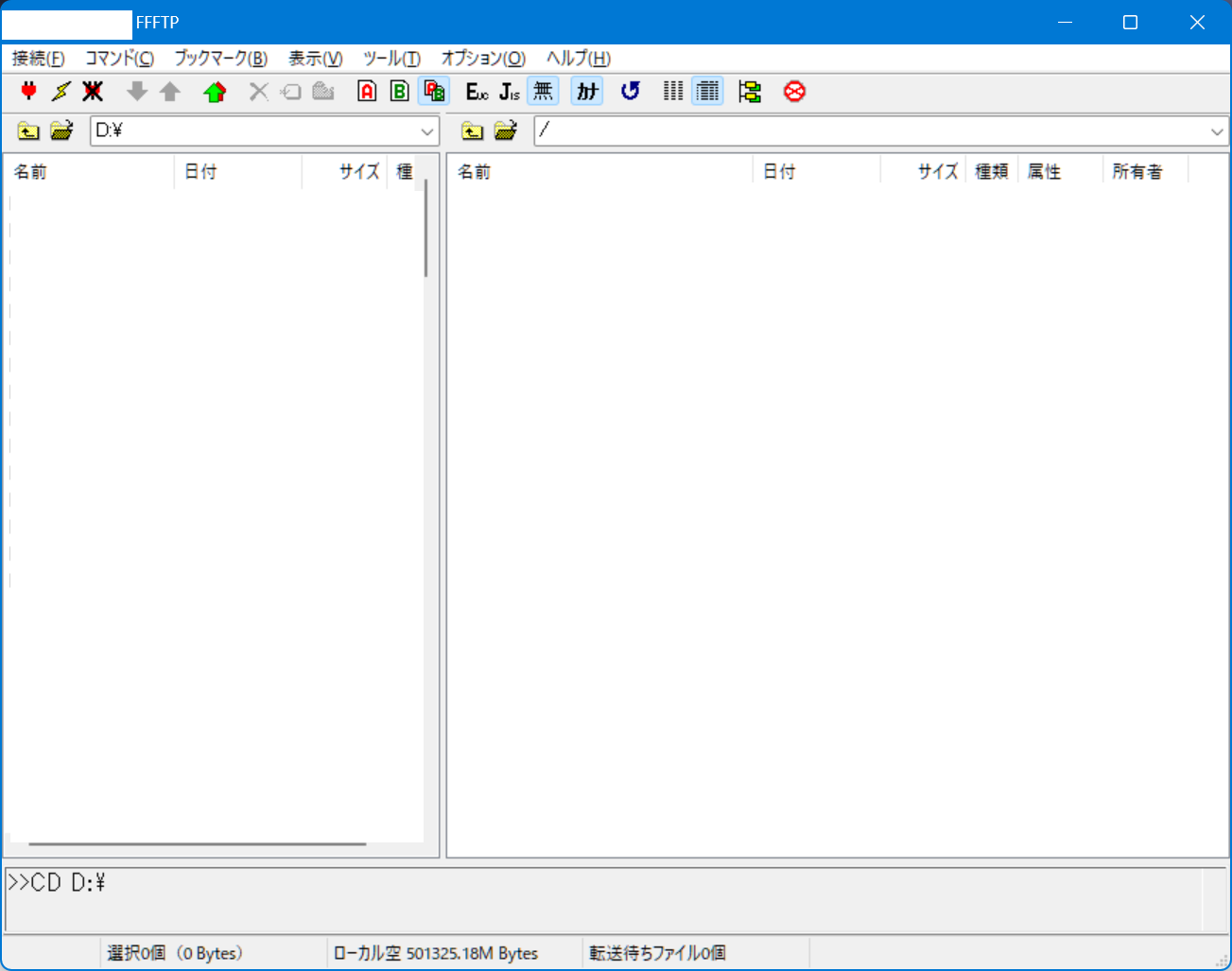Switch to list view mode

tap(673, 92)
